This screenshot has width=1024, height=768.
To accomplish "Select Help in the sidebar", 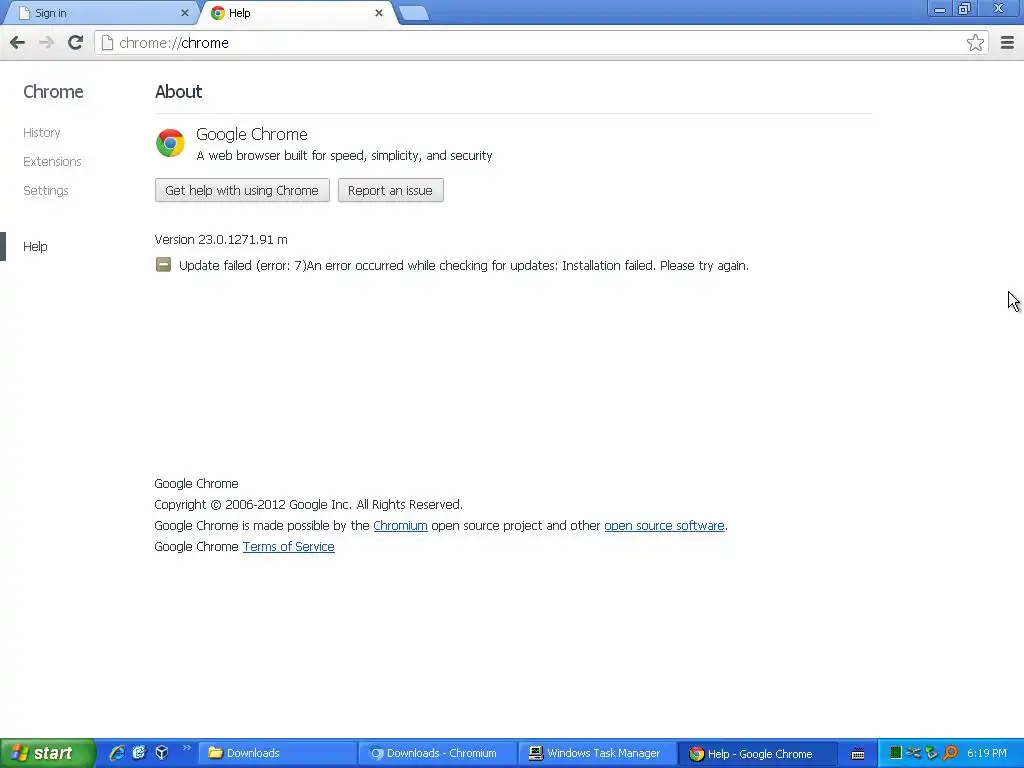I will [35, 246].
